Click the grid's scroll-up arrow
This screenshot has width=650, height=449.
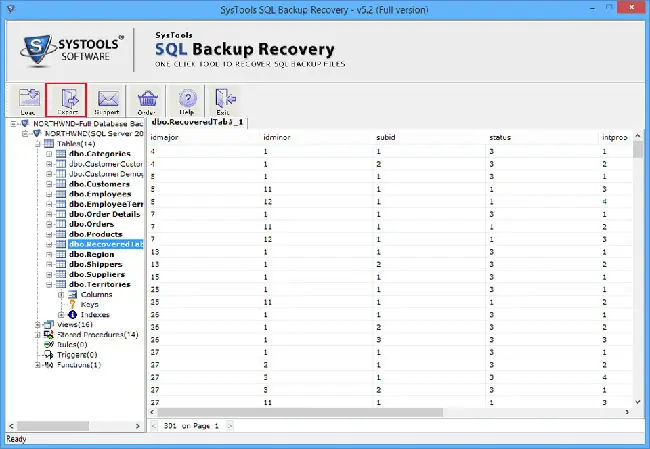(x=638, y=136)
